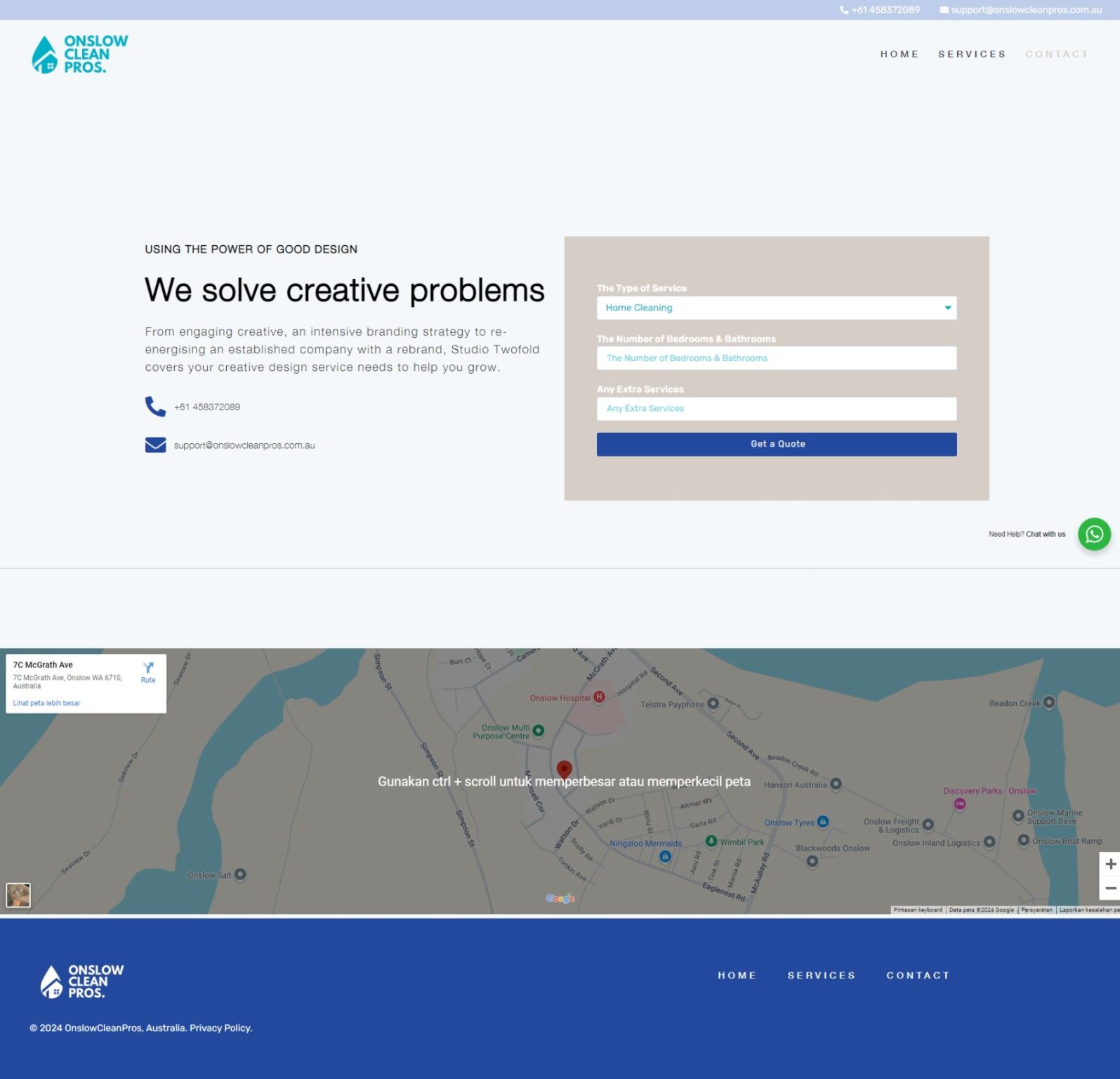Open the Privacy Policy link
This screenshot has width=1120, height=1079.
(220, 1028)
